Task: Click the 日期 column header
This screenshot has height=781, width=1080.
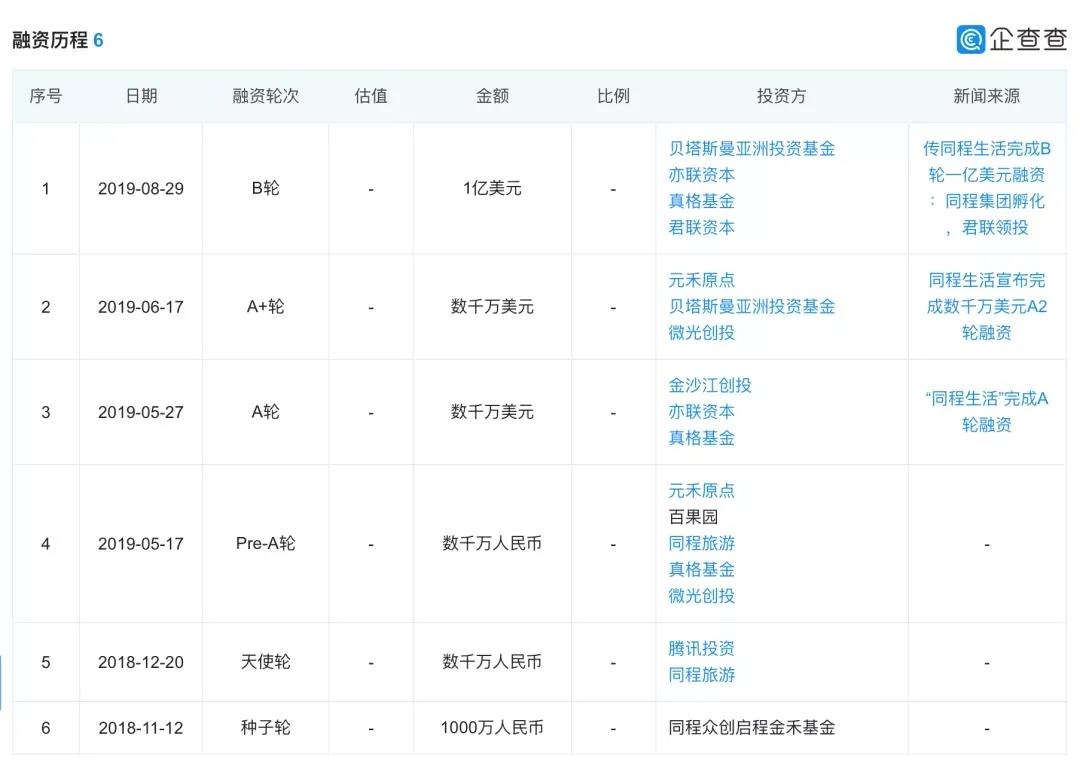Action: [141, 96]
